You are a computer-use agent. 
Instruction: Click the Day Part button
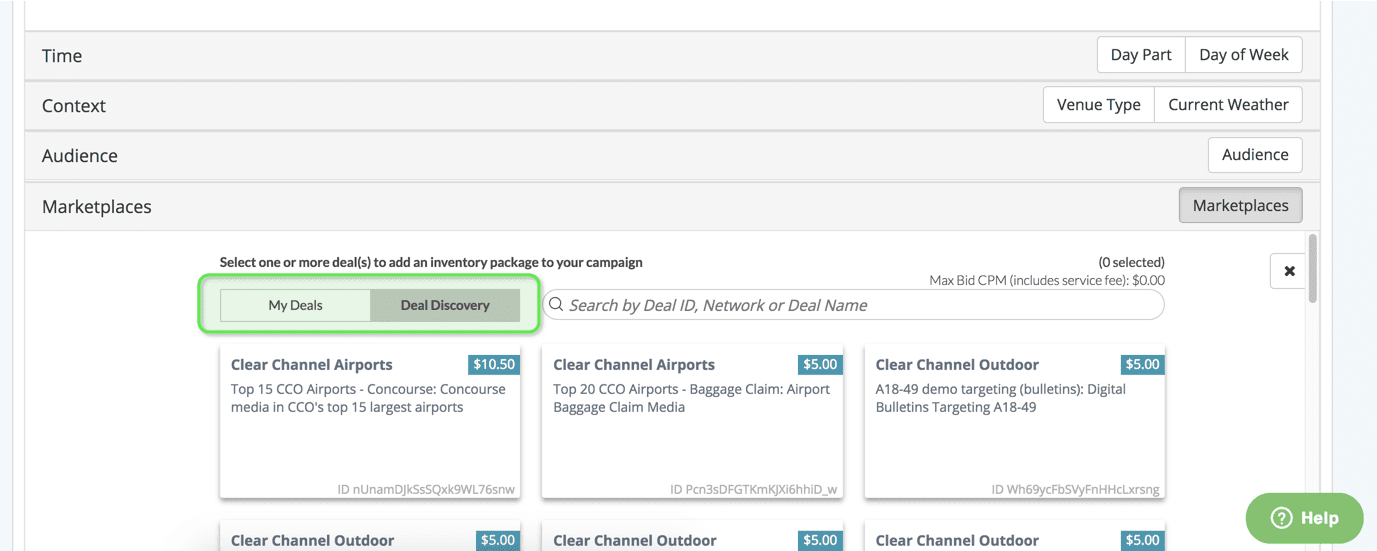click(1141, 55)
